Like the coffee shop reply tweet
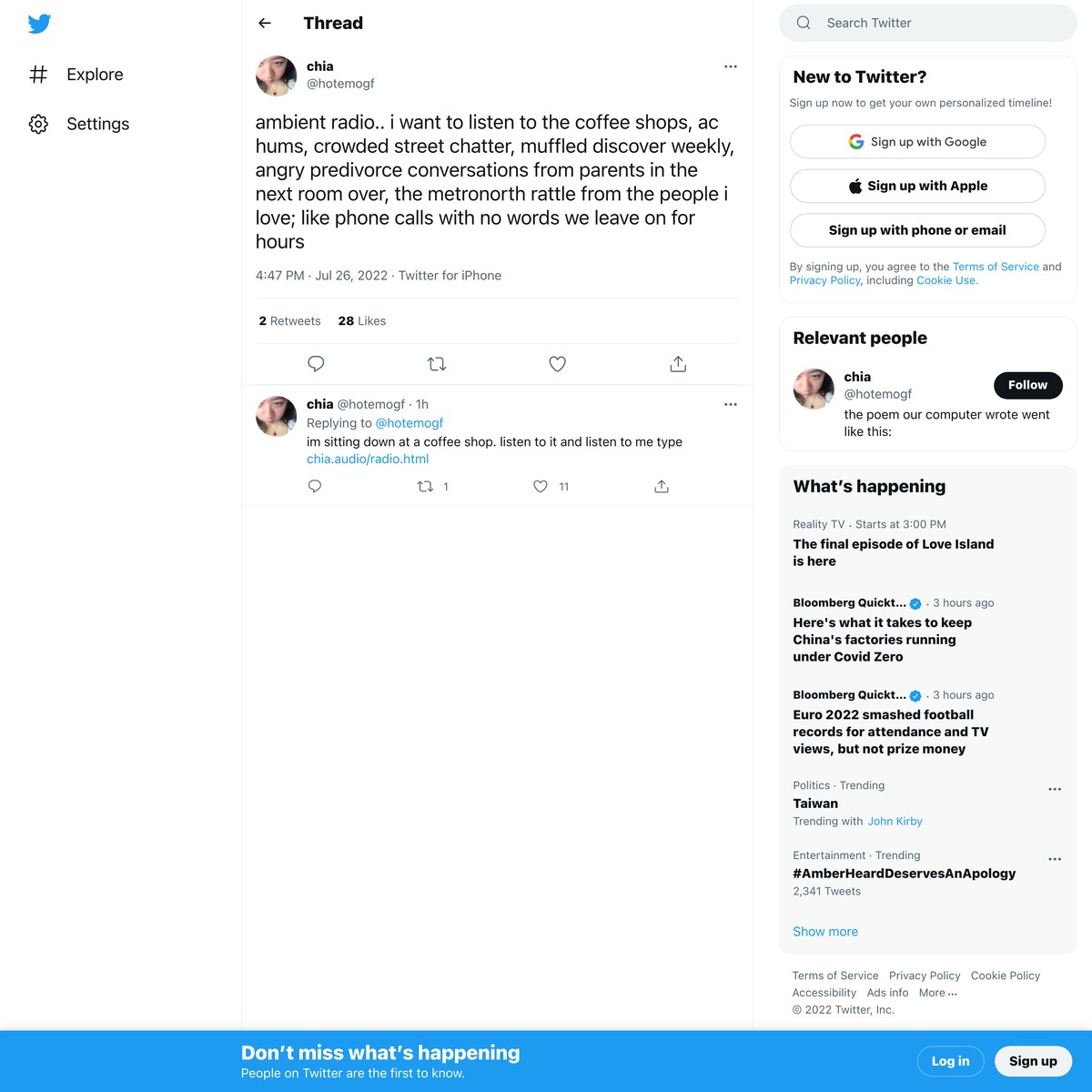 [541, 487]
